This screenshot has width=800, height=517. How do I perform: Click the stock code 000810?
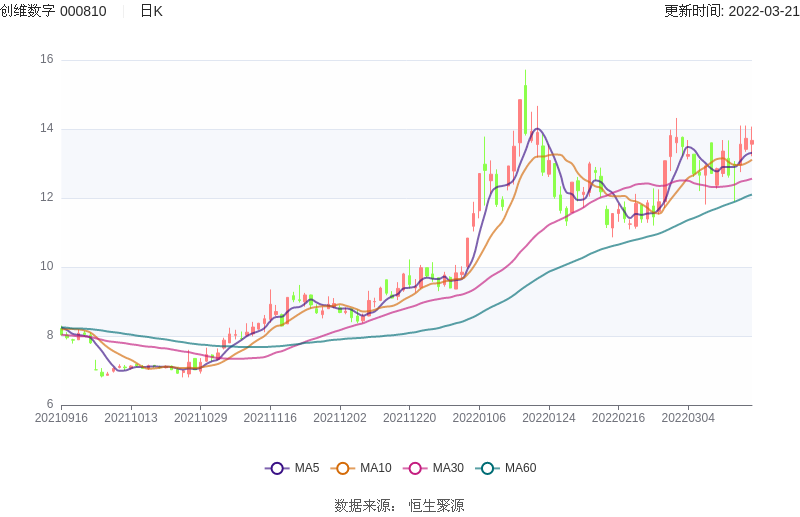(x=83, y=11)
